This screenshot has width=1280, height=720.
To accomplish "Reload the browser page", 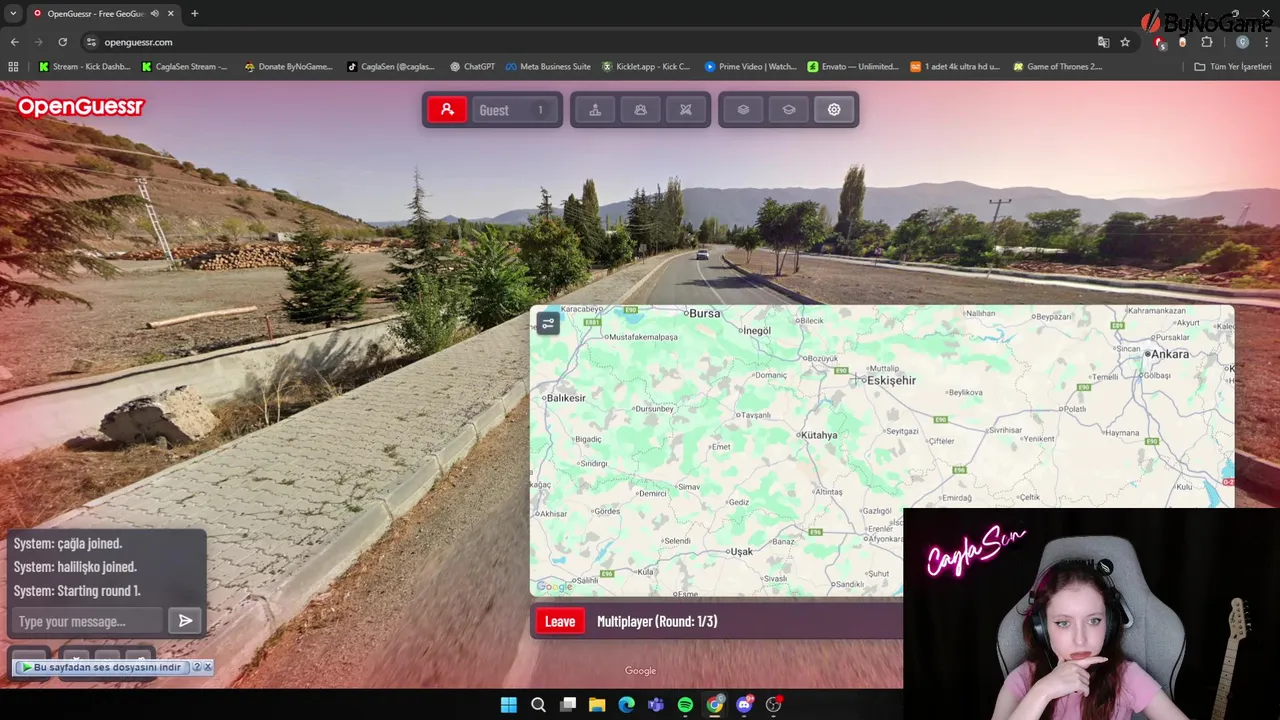I will (x=62, y=42).
